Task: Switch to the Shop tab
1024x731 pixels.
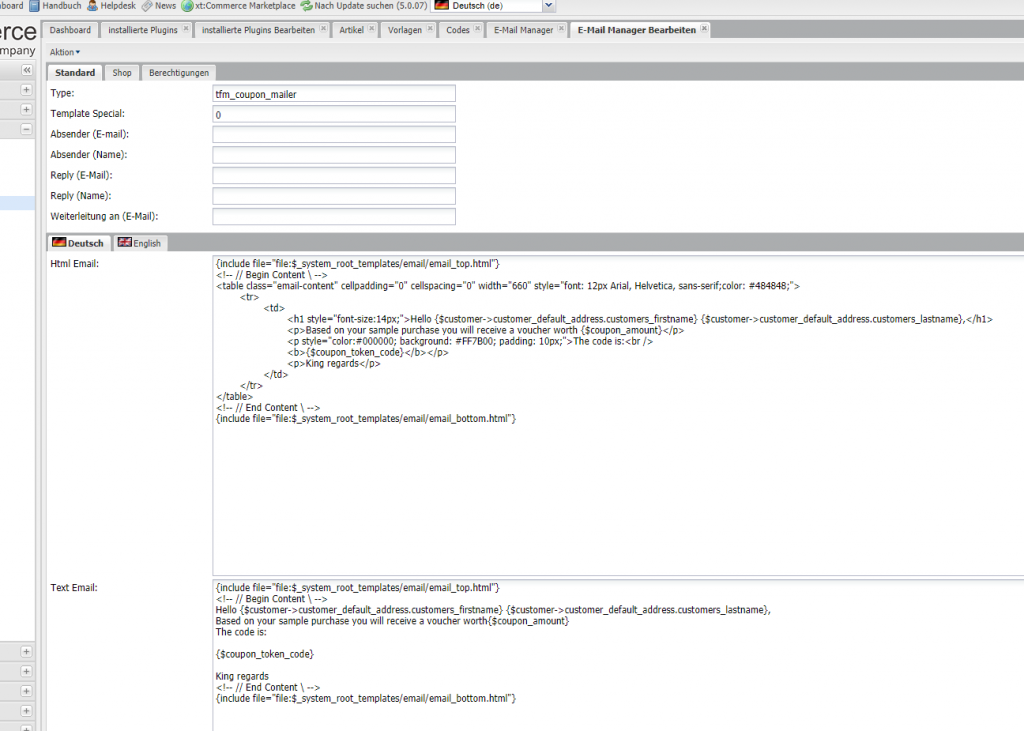Action: 122,73
